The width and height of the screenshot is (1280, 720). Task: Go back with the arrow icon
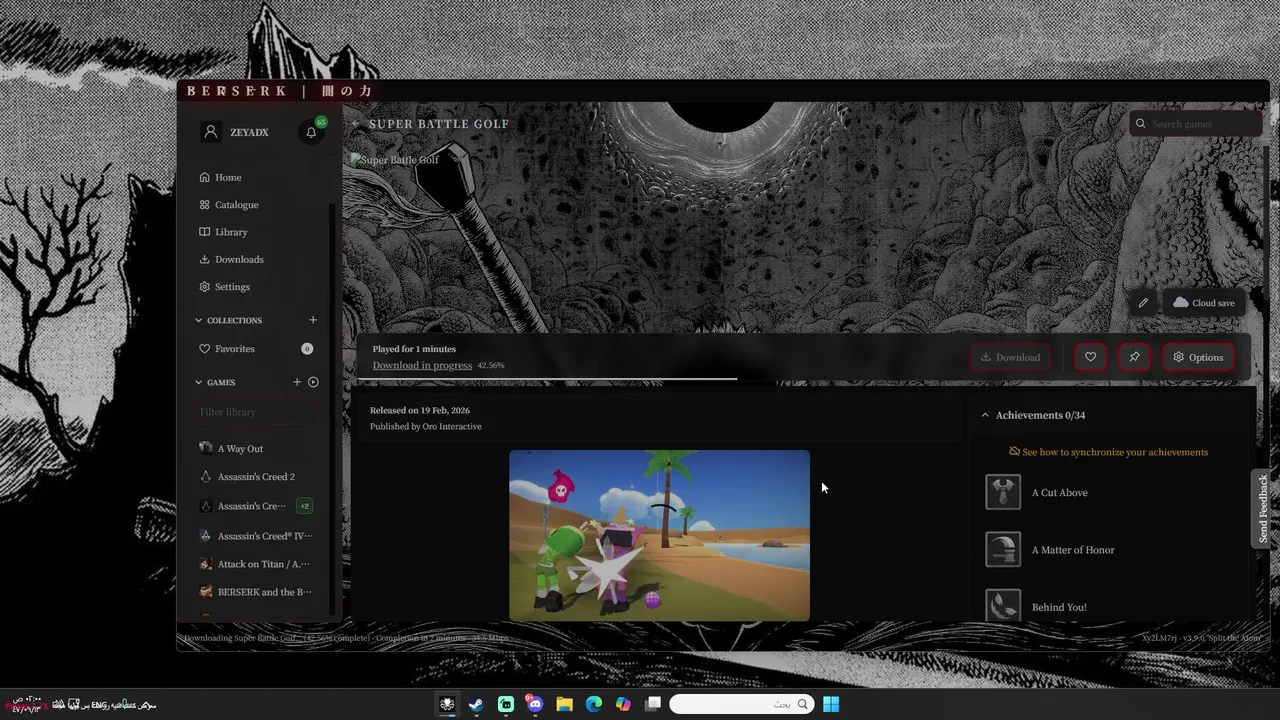click(355, 124)
